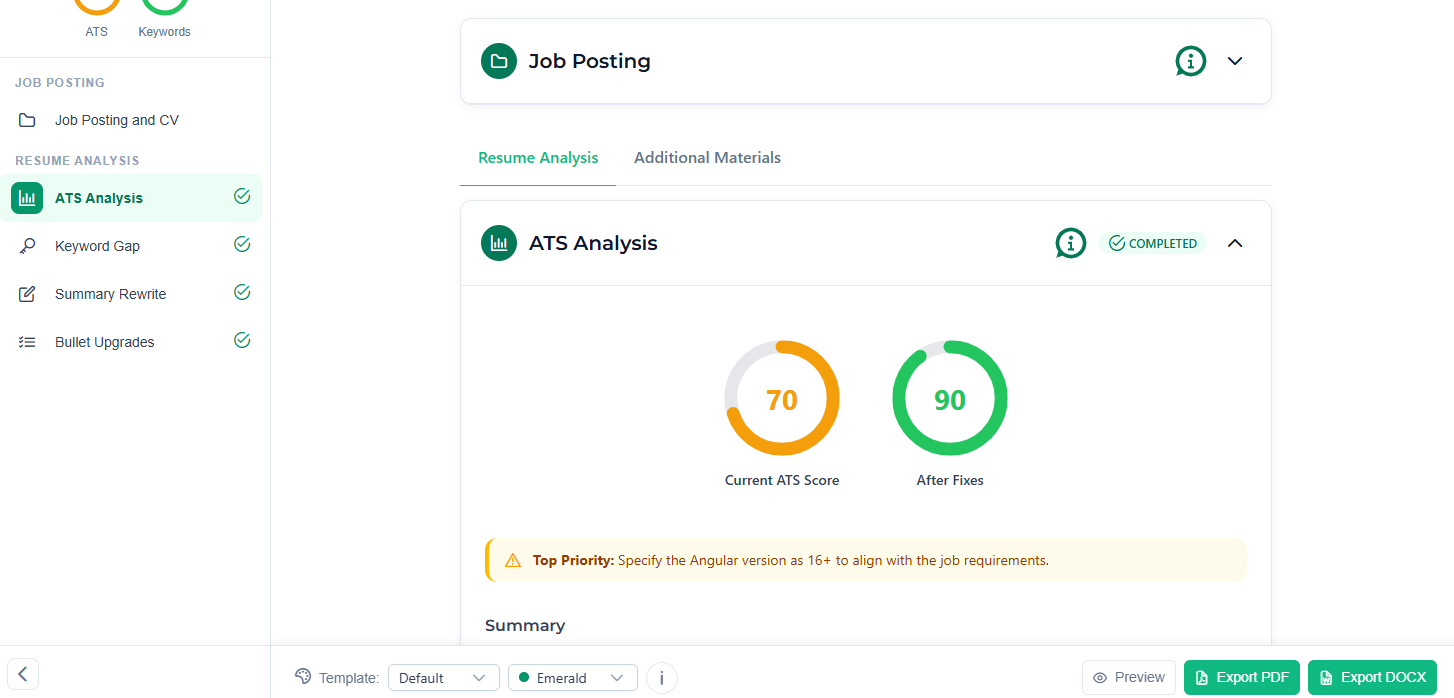Click the Summary Rewrite completed checkmark
1454x698 pixels.
point(241,292)
